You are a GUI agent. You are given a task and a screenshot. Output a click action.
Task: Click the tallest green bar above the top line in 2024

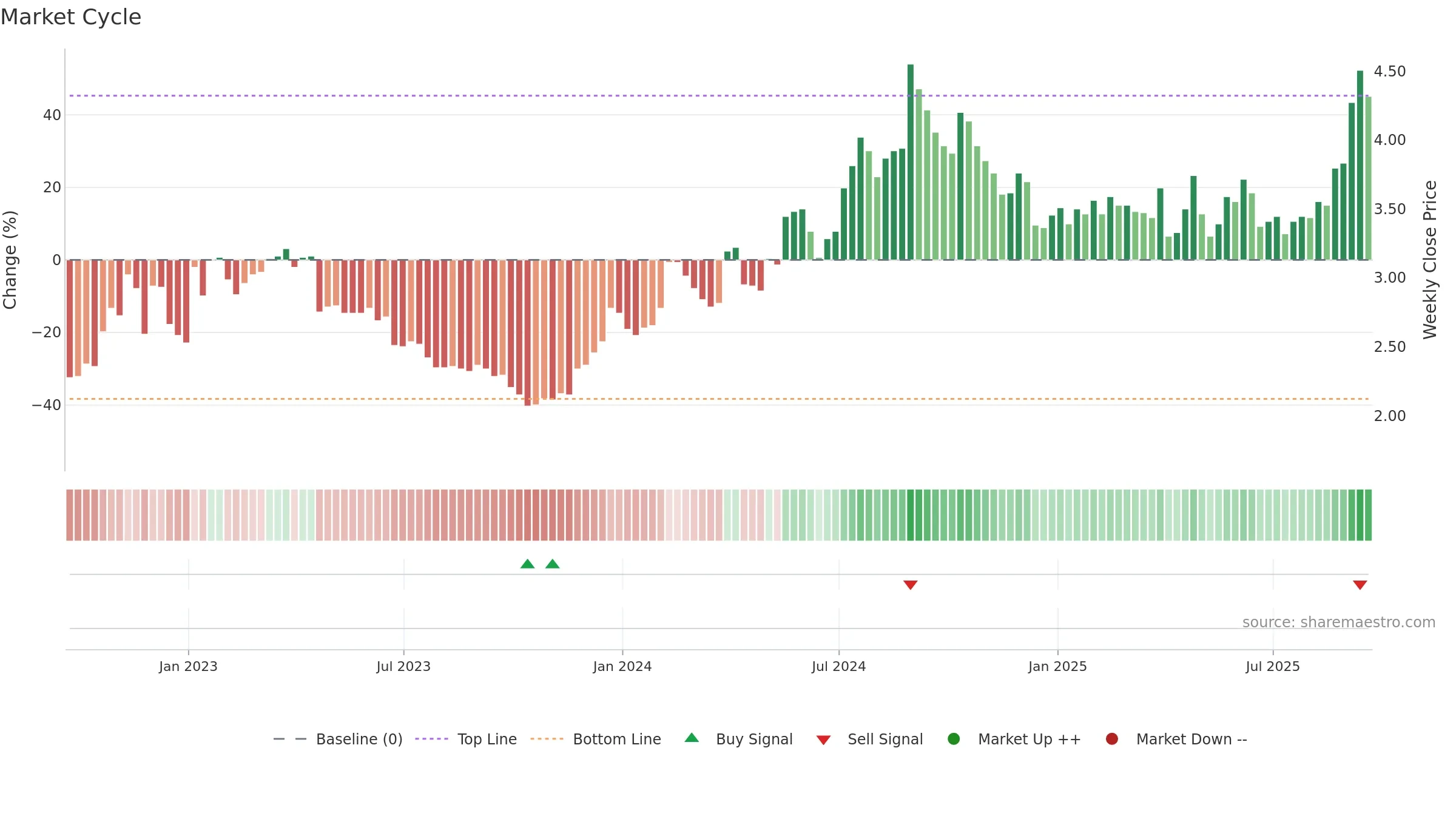pos(910,162)
